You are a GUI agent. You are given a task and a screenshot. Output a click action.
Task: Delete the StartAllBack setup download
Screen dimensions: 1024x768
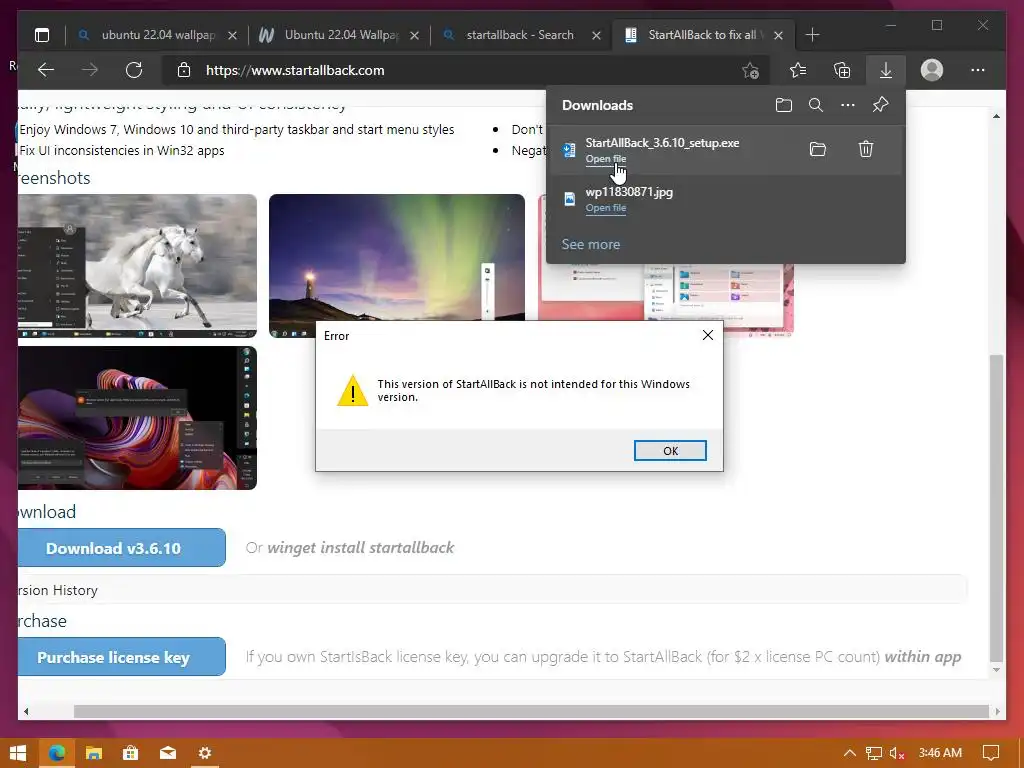pos(866,150)
